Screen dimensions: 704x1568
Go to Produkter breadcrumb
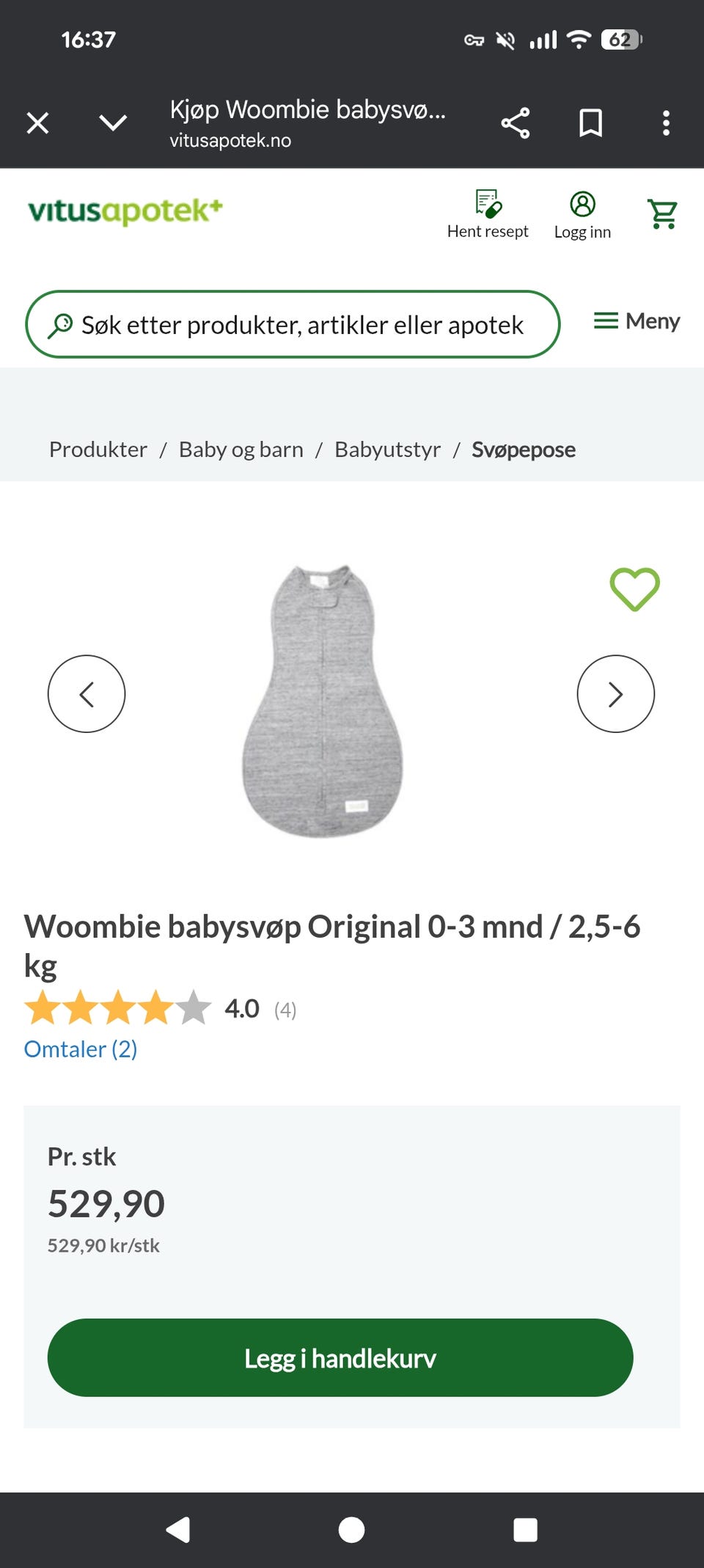click(98, 449)
